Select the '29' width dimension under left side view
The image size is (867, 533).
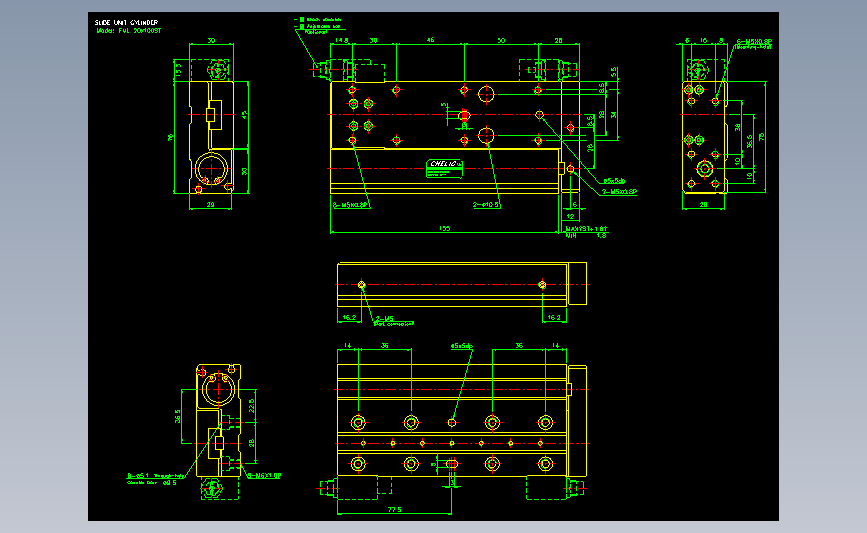tap(211, 205)
